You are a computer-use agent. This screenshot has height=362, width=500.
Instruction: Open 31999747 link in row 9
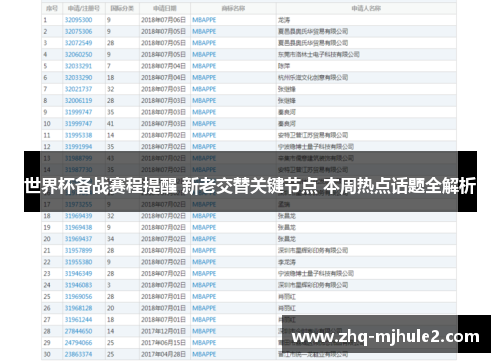(x=78, y=112)
